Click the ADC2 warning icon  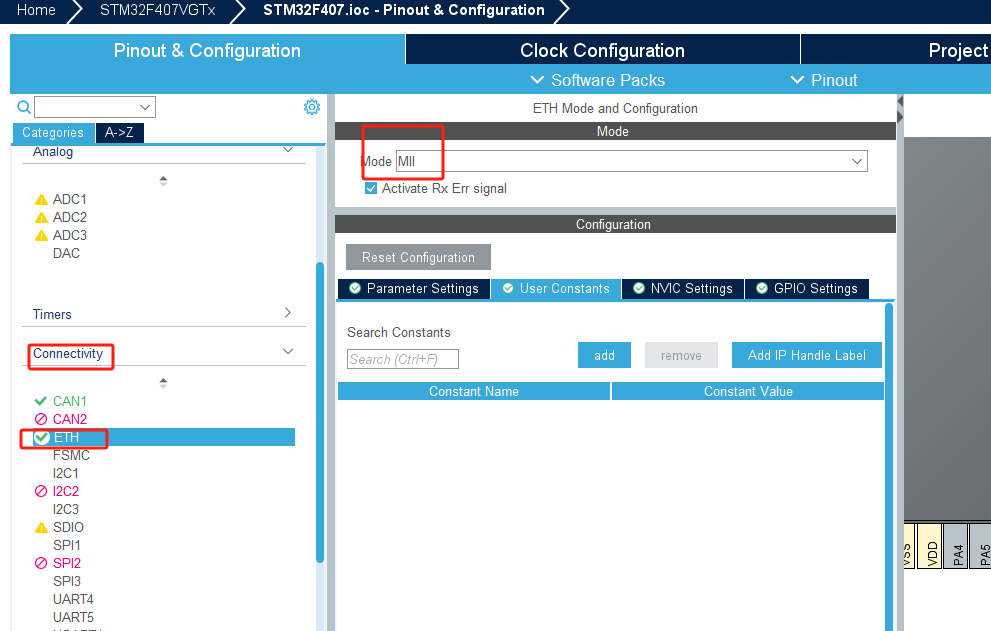tap(41, 217)
